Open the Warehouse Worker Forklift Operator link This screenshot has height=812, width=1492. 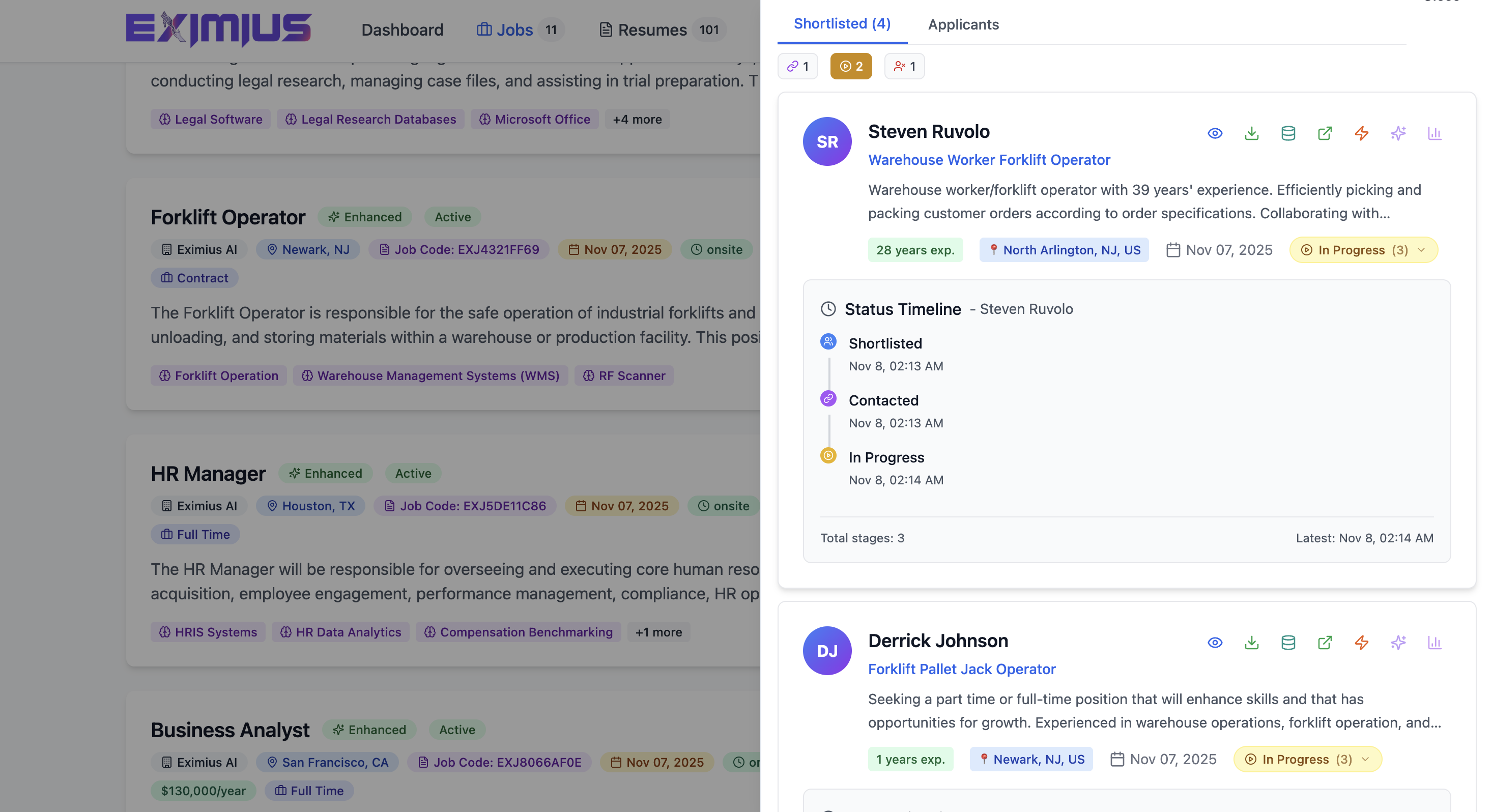[x=989, y=160]
